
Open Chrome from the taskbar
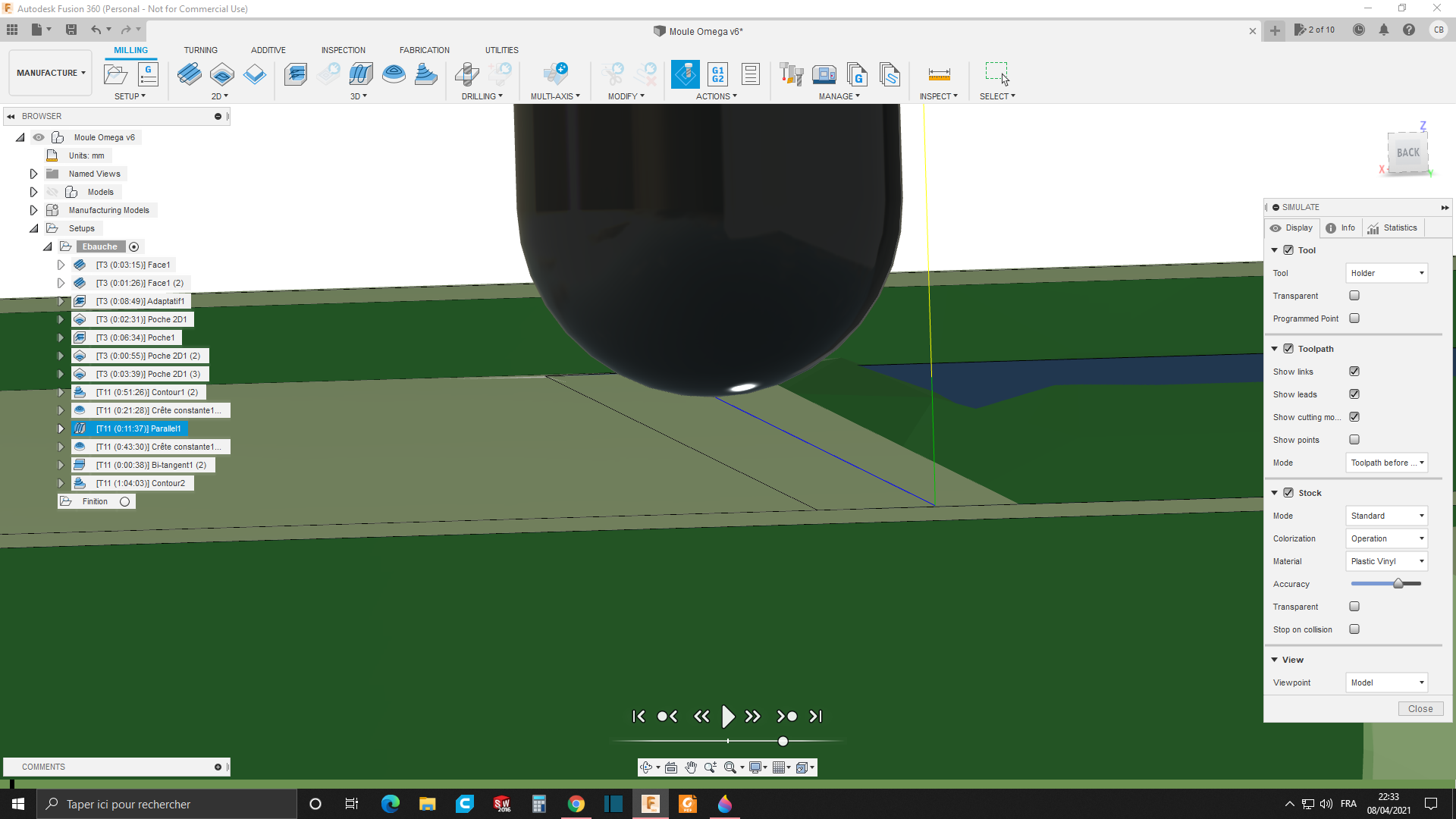point(576,804)
